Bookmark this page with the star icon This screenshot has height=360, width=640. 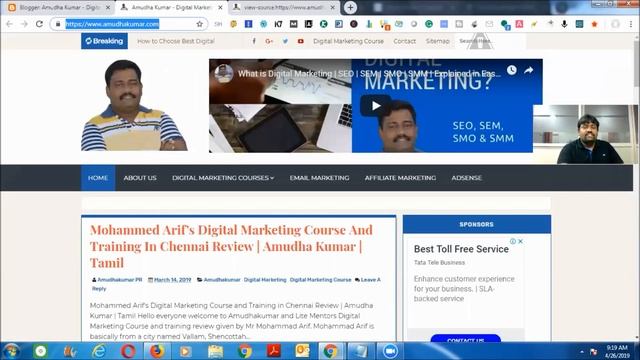click(200, 24)
